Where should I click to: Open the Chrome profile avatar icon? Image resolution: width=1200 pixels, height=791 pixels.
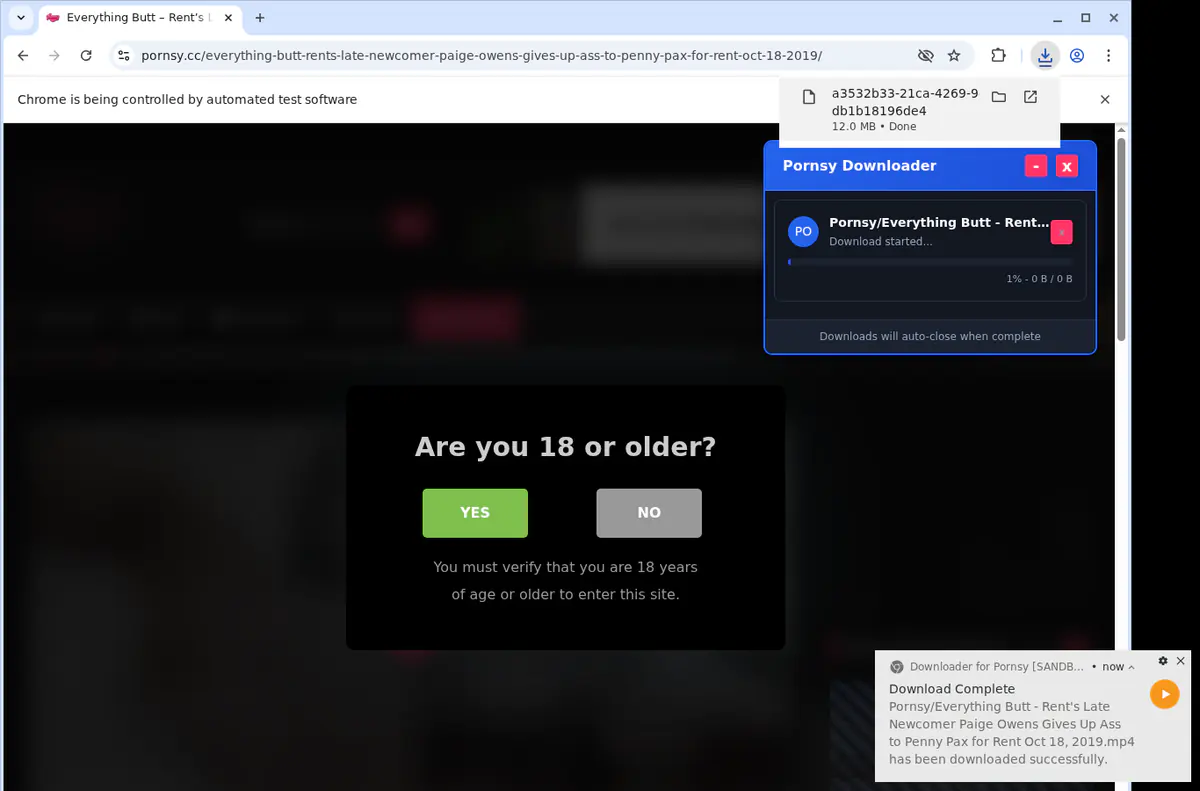(1077, 56)
